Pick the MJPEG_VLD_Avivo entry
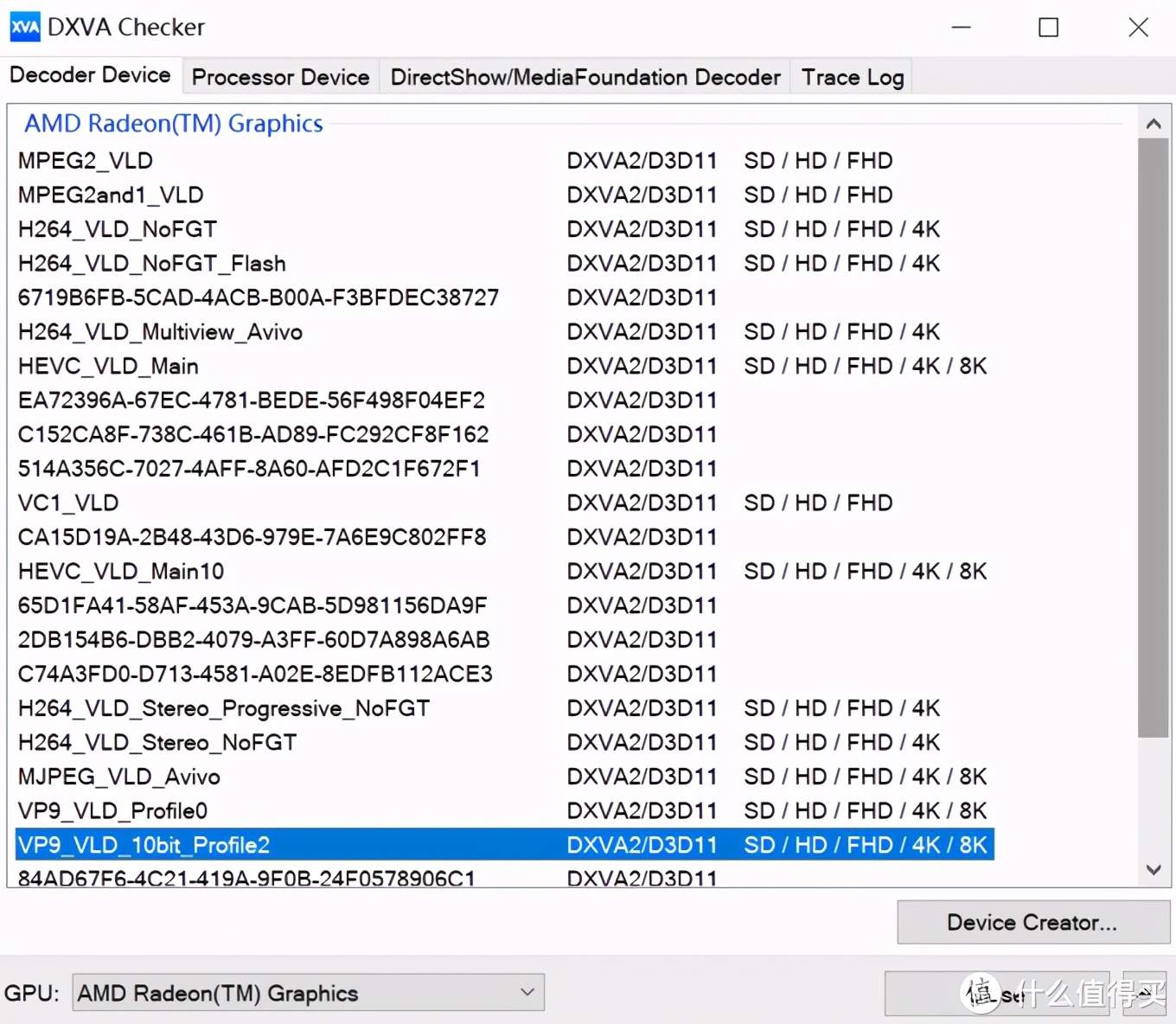 click(x=119, y=777)
